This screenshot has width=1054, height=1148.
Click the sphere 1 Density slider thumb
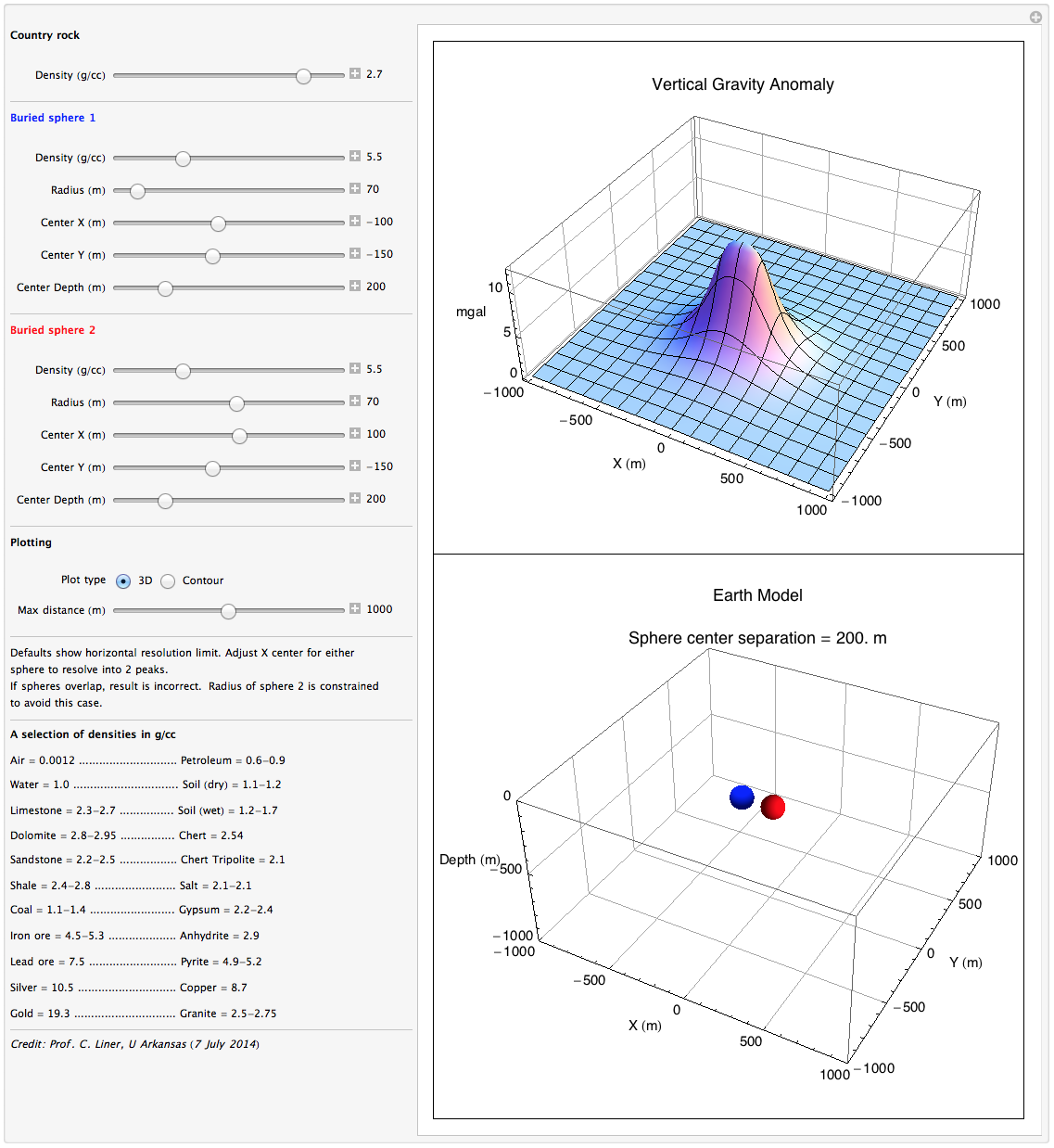click(x=183, y=158)
